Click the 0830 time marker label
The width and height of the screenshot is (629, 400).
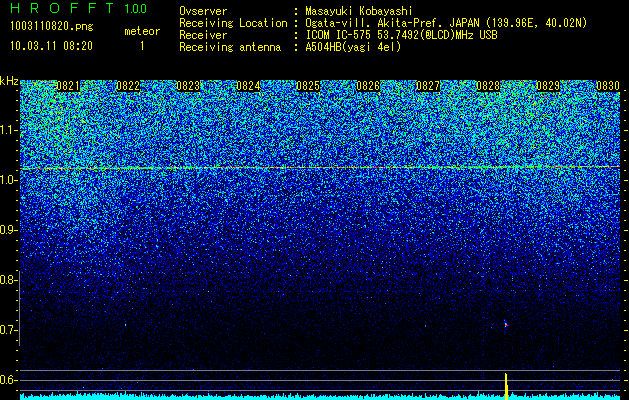point(608,86)
